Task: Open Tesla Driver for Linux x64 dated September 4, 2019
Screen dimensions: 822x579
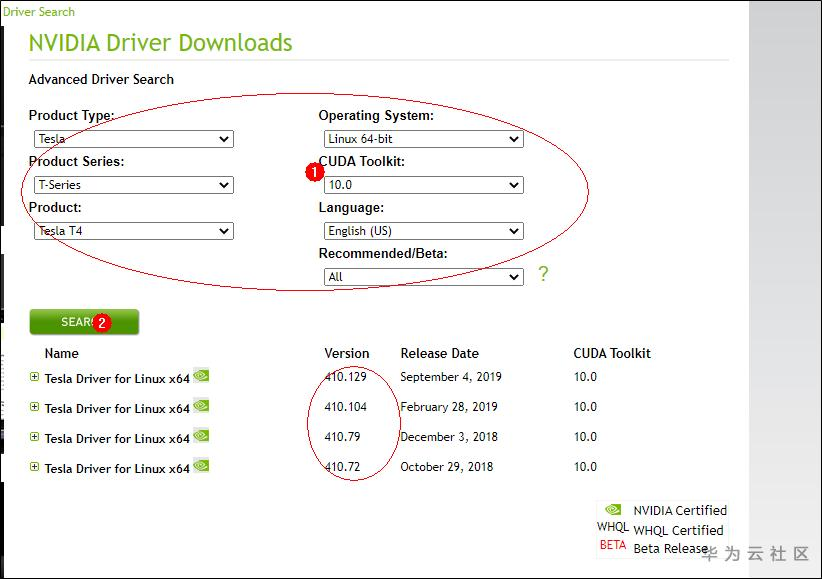Action: 117,379
